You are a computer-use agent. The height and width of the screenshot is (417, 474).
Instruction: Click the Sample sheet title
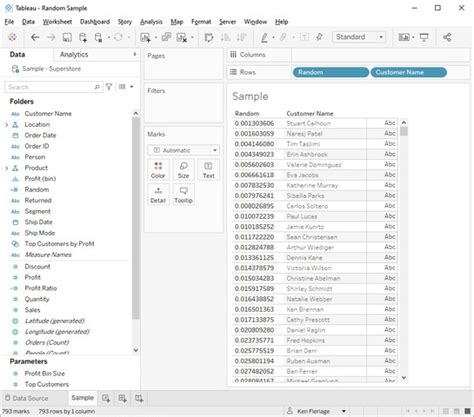(250, 96)
